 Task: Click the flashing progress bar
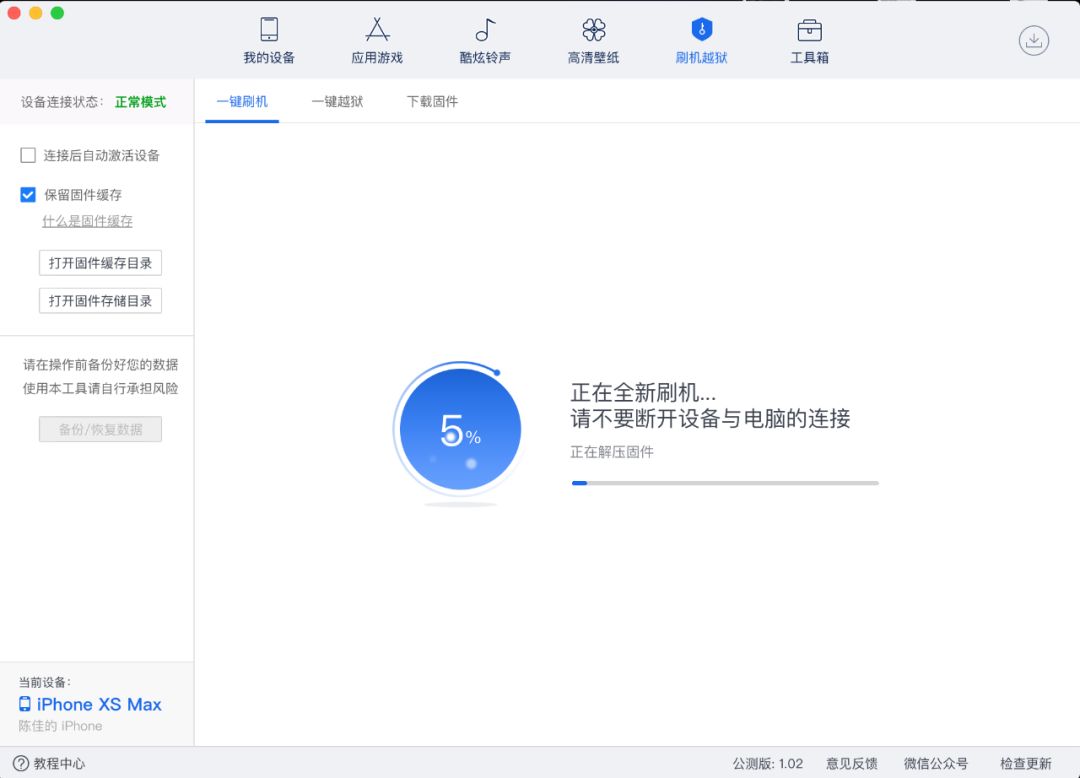(725, 483)
